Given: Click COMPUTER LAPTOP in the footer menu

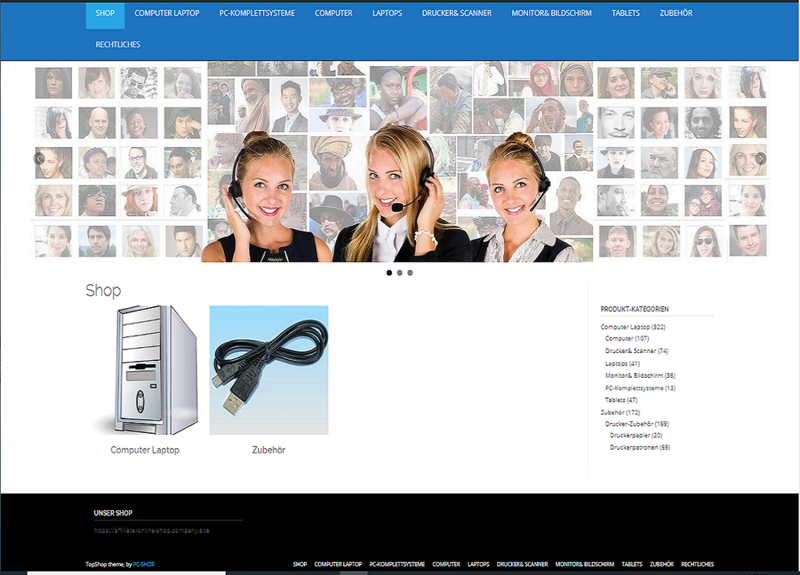Looking at the screenshot, I should click(338, 564).
